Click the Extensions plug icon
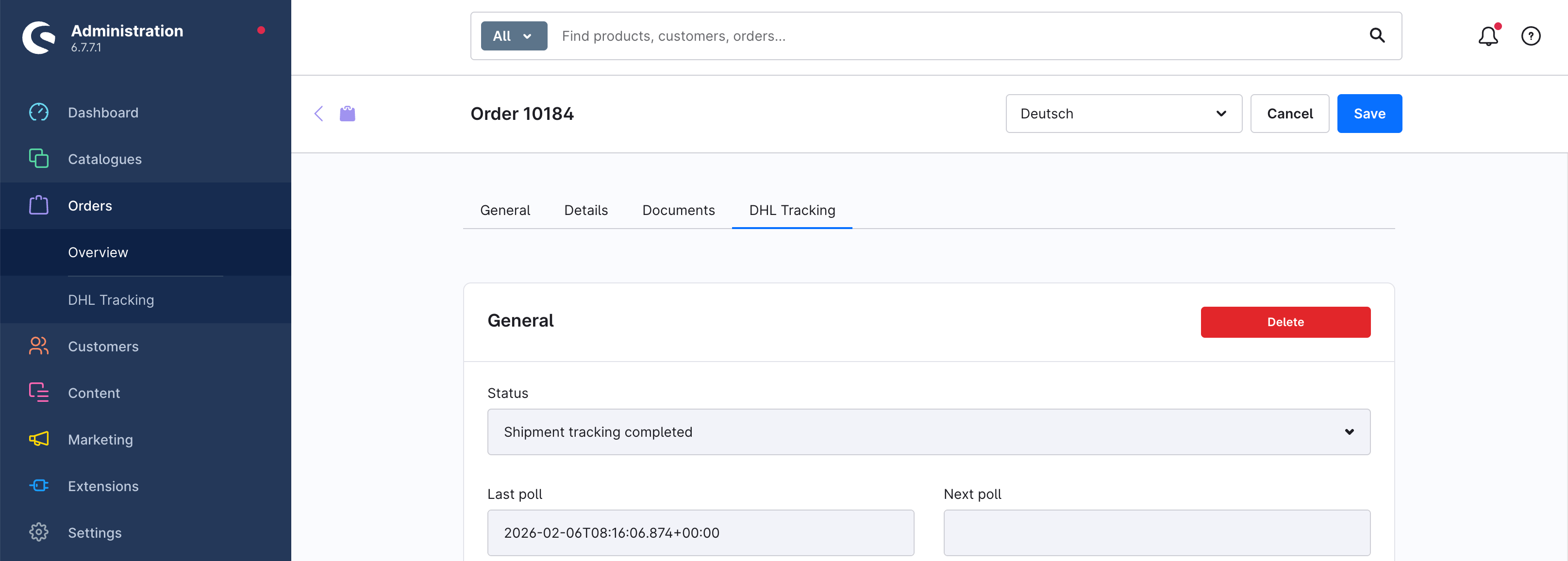Image resolution: width=1568 pixels, height=561 pixels. click(39, 486)
